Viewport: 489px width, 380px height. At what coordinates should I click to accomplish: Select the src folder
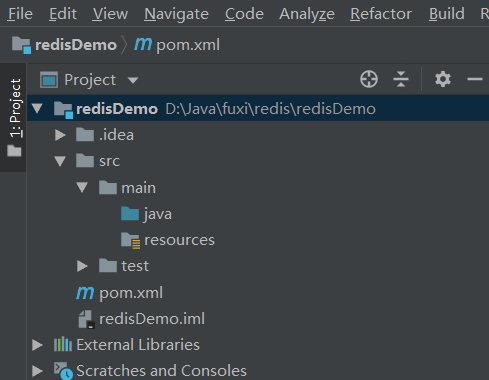(x=109, y=161)
